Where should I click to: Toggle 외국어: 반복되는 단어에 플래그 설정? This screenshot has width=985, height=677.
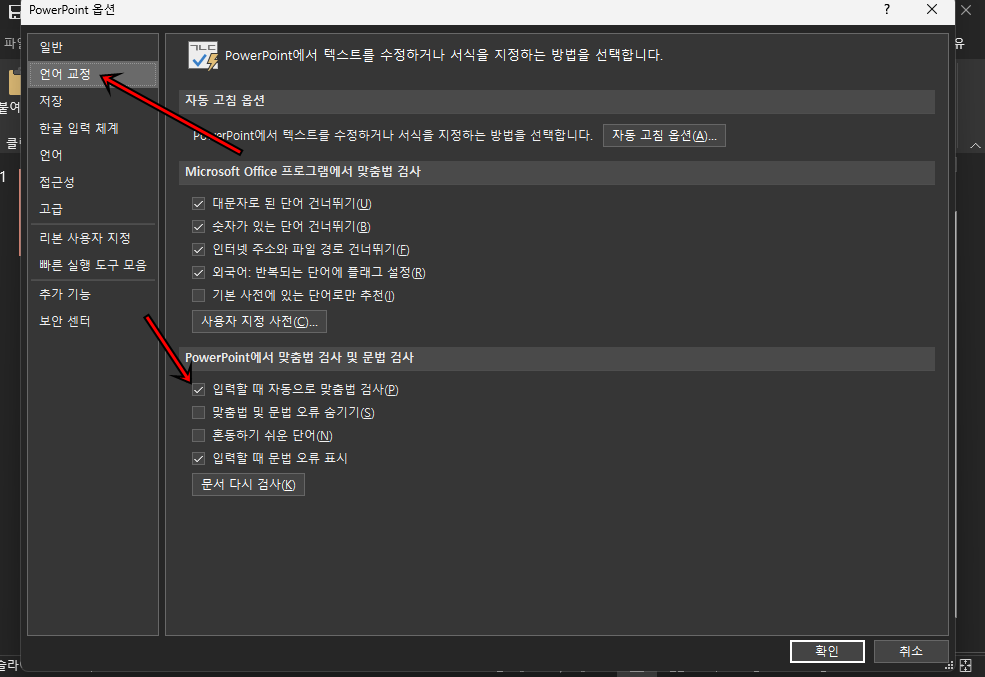(199, 273)
